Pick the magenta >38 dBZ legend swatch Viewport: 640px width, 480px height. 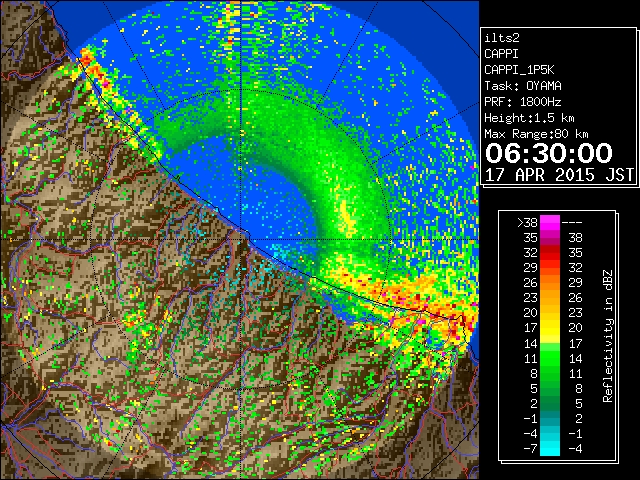550,223
